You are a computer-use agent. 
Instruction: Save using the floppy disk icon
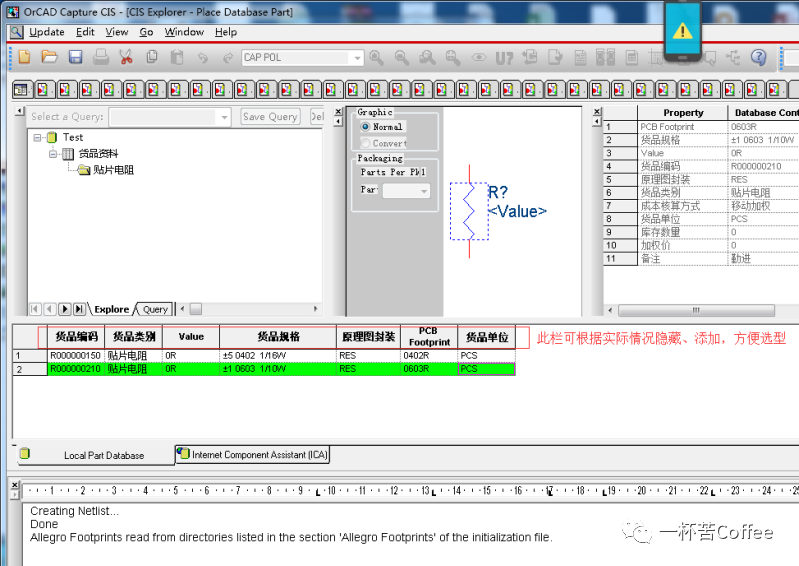coord(75,57)
